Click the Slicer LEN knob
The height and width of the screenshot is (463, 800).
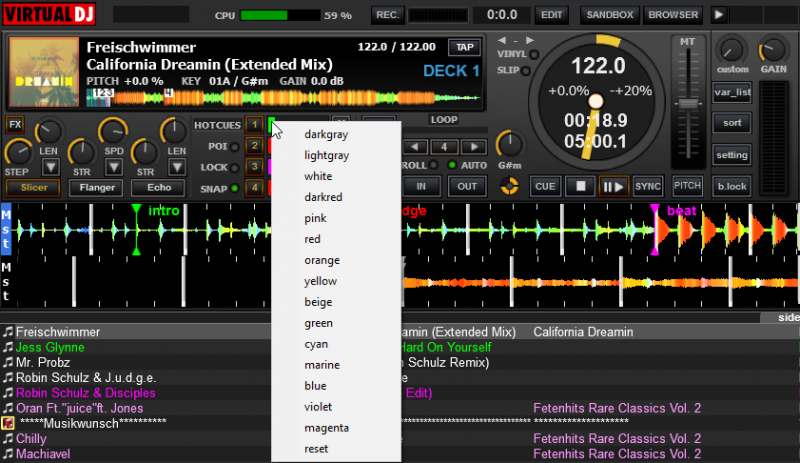[x=48, y=132]
